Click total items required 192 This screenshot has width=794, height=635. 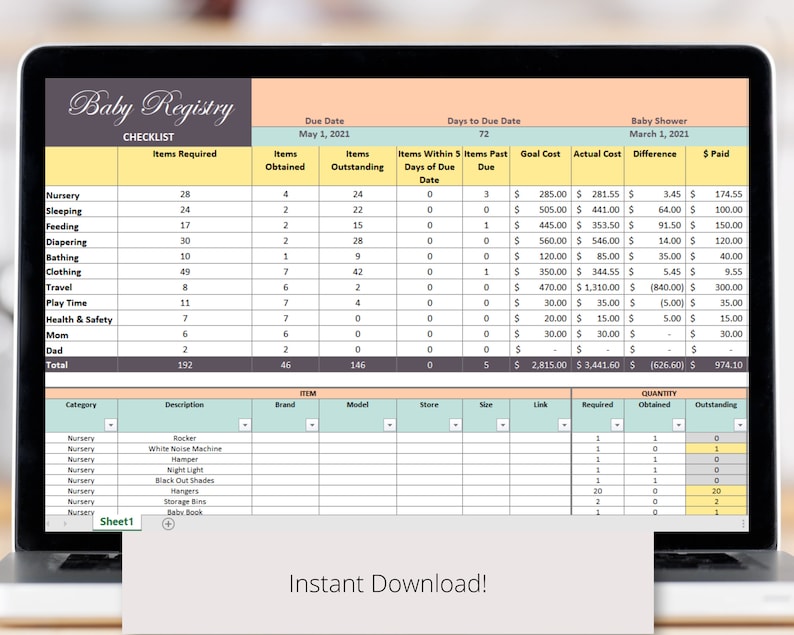tap(185, 365)
